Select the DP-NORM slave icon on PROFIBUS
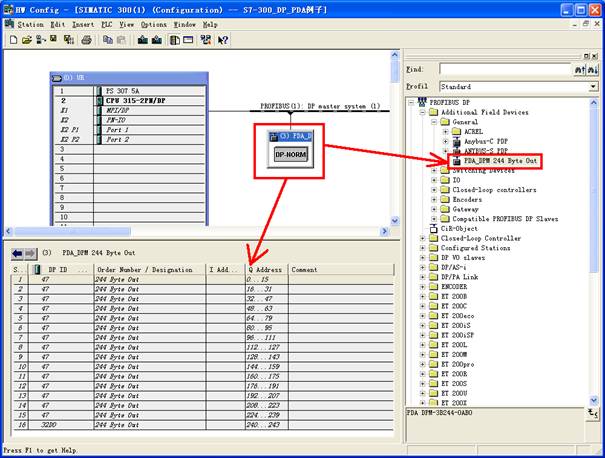The height and width of the screenshot is (458, 605). [x=291, y=155]
